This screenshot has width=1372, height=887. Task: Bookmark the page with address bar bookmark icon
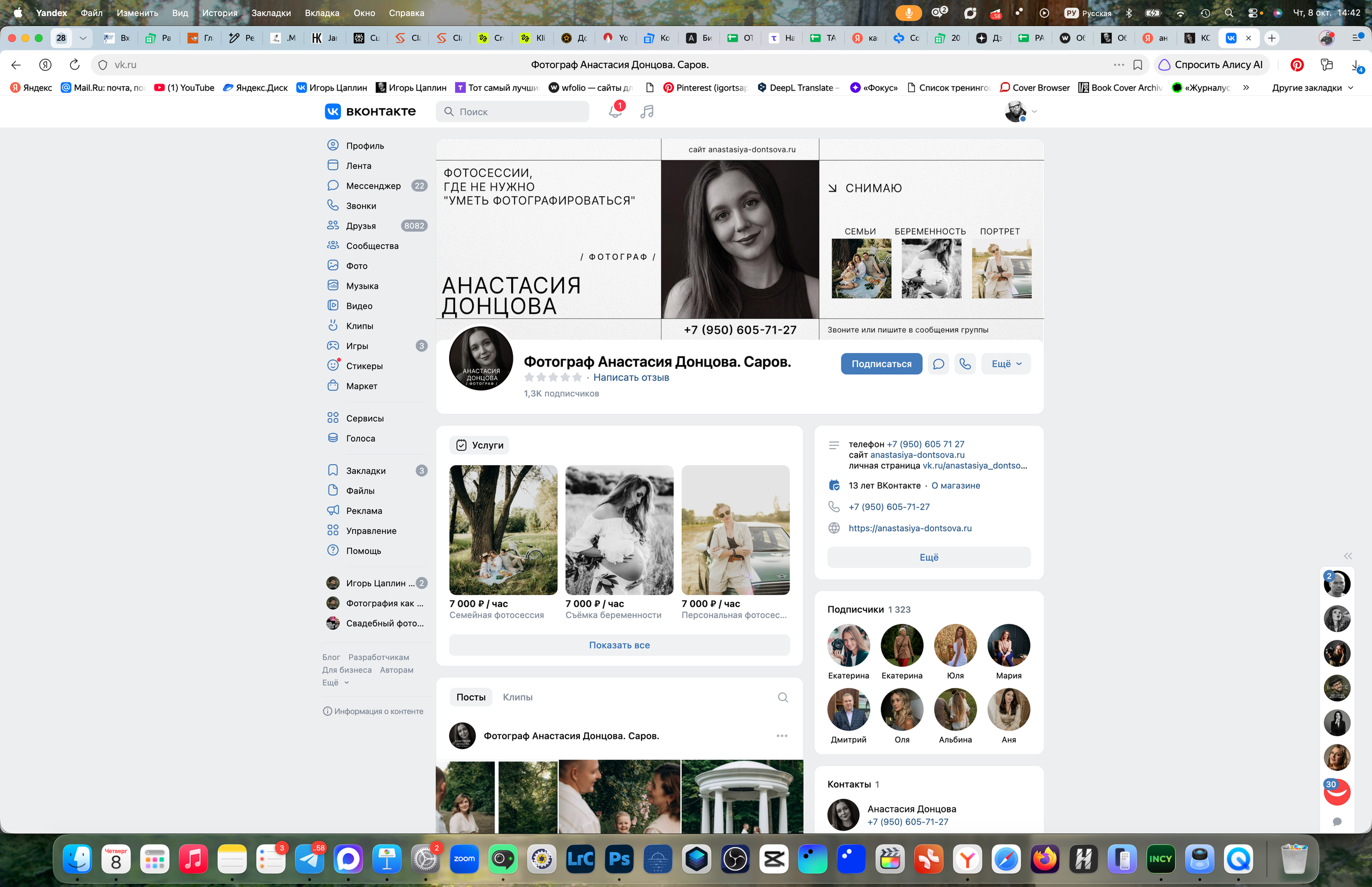(x=1138, y=64)
